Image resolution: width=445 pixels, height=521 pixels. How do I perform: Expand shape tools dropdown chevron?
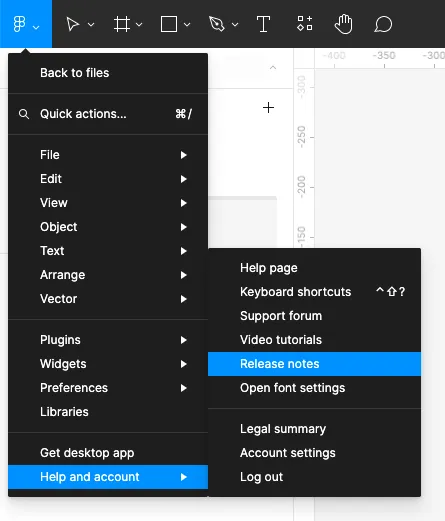[187, 24]
